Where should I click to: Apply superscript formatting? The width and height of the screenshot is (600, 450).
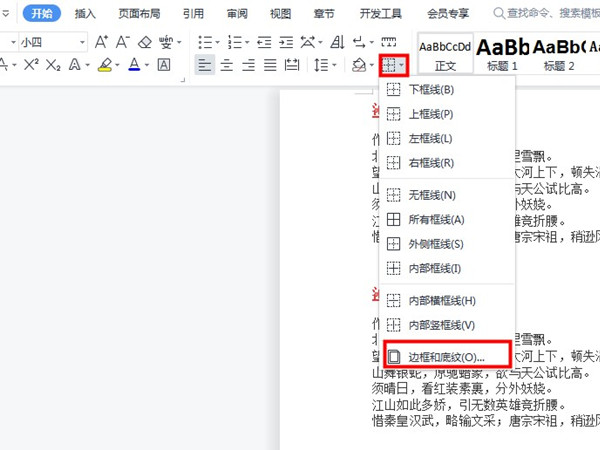[31, 65]
